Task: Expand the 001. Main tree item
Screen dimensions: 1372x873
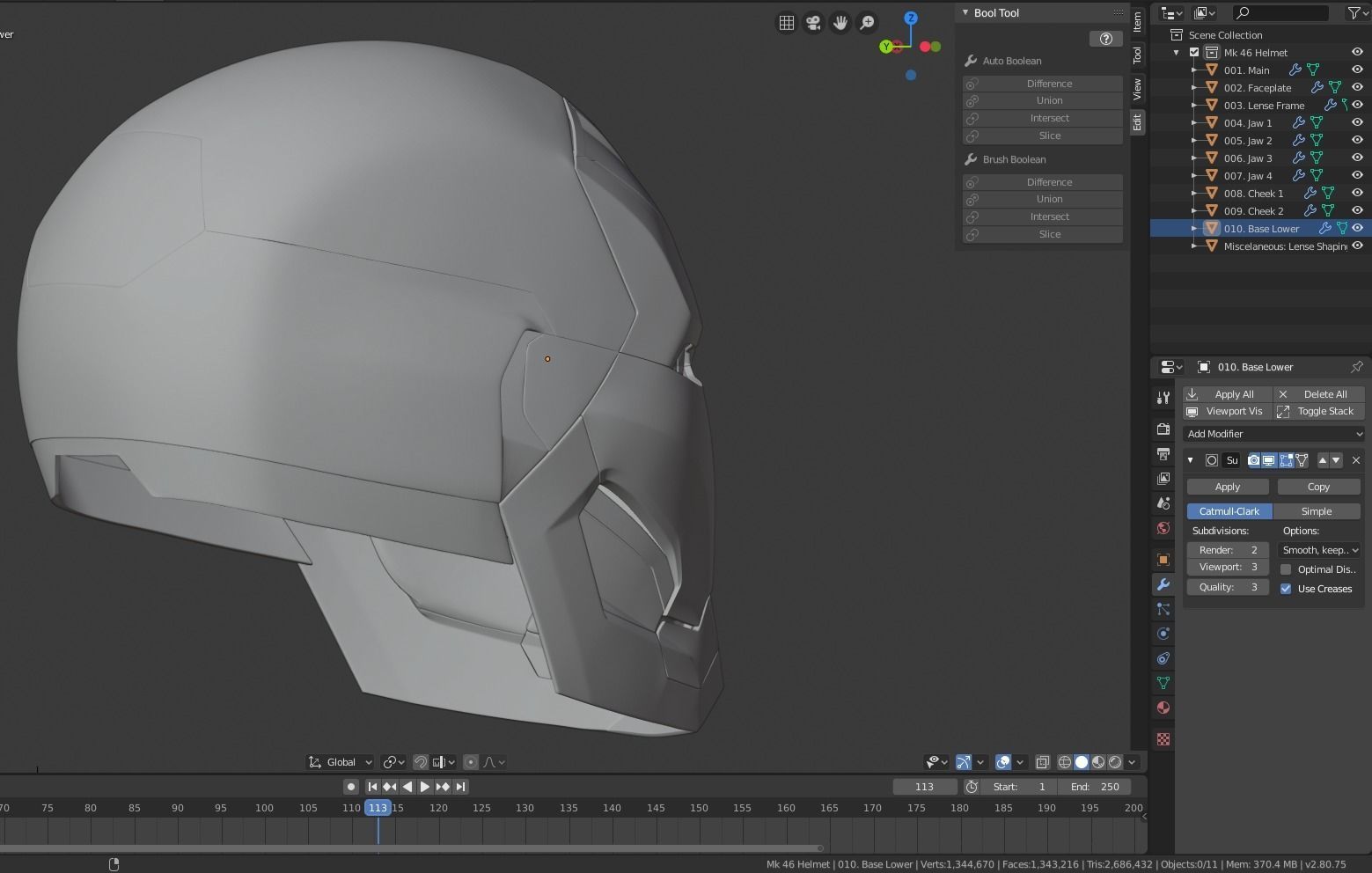Action: 1194,70
